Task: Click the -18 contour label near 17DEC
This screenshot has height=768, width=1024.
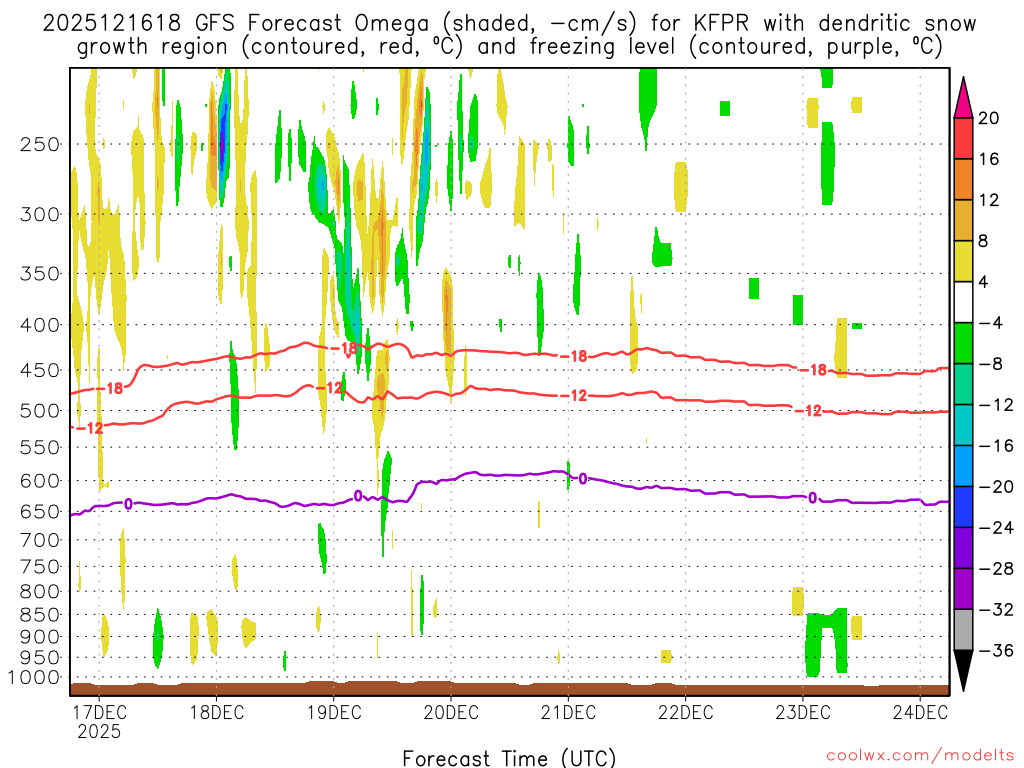Action: click(110, 389)
